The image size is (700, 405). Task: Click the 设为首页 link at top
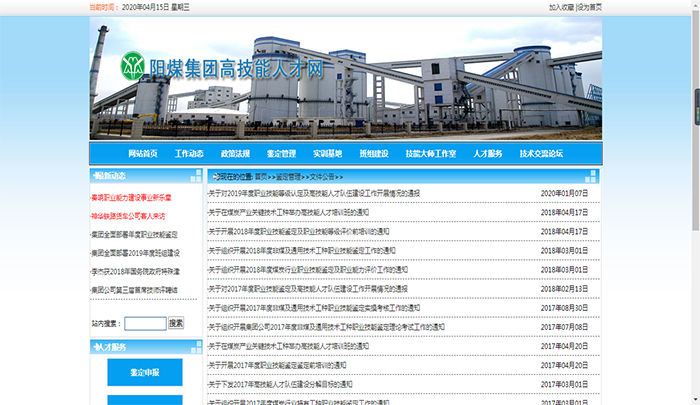tap(589, 6)
